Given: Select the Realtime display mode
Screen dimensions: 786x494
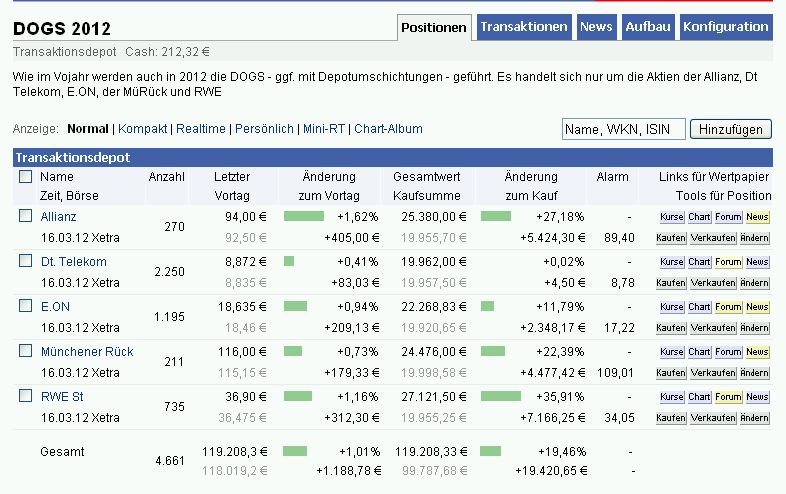Looking at the screenshot, I should coord(203,129).
